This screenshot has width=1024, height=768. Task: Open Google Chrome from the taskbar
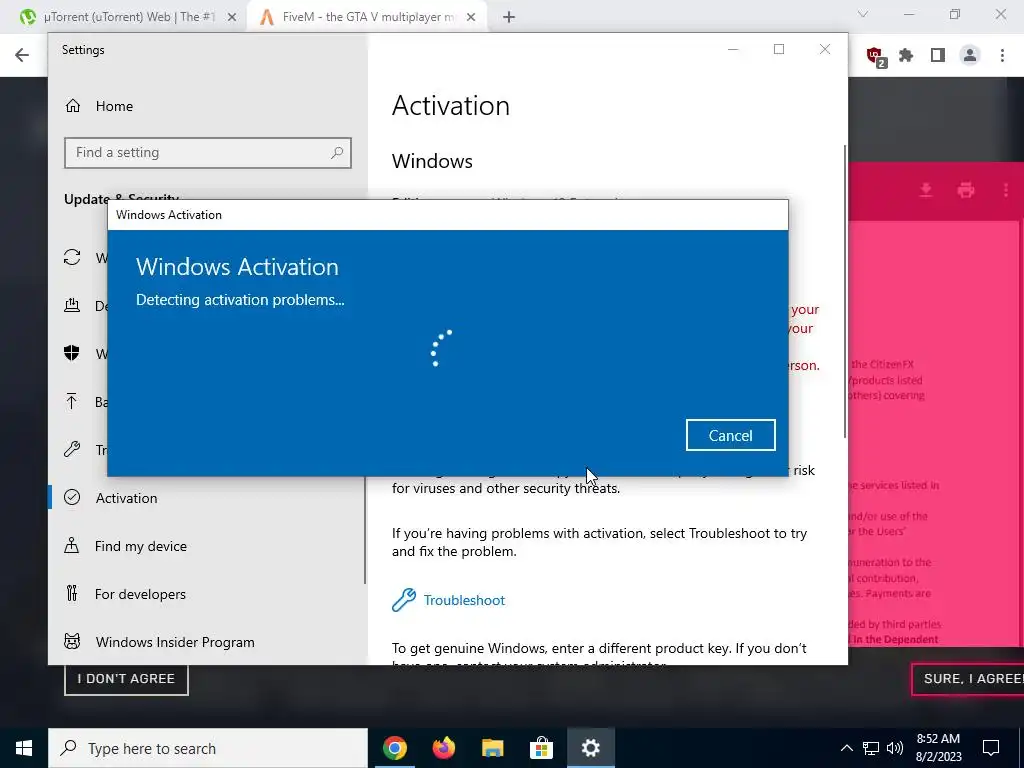[394, 748]
